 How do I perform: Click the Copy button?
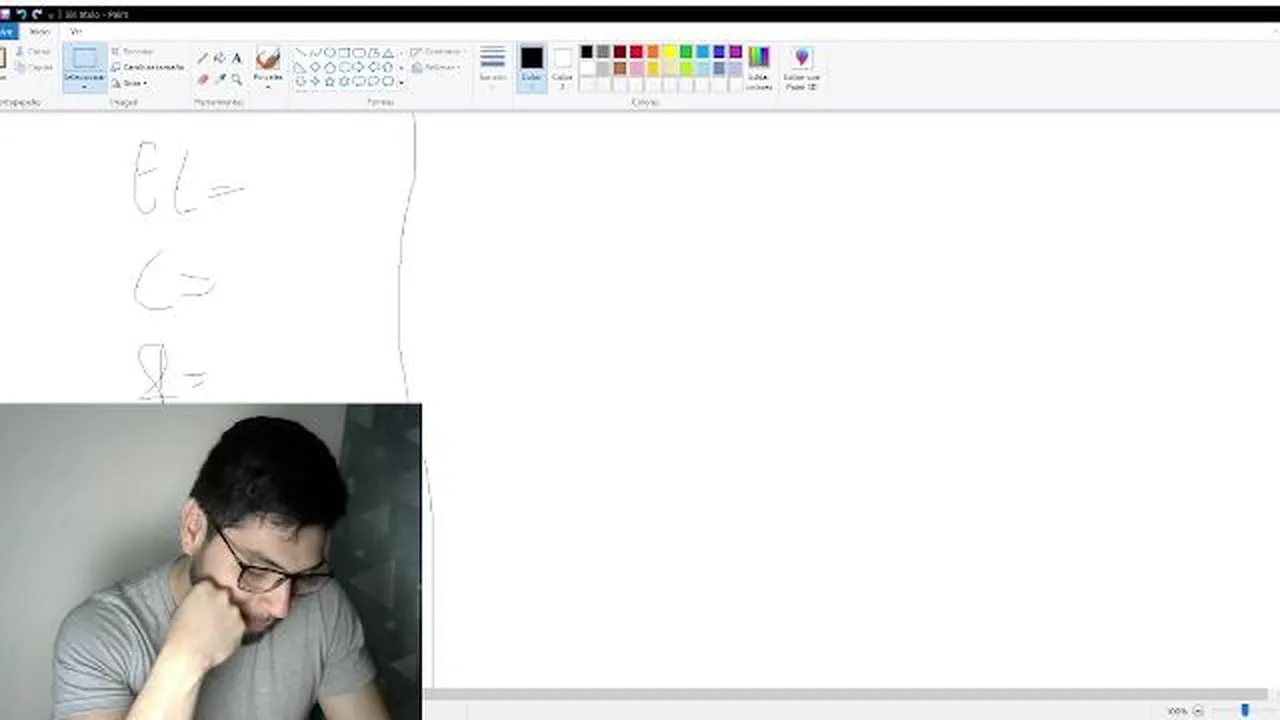pyautogui.click(x=33, y=67)
